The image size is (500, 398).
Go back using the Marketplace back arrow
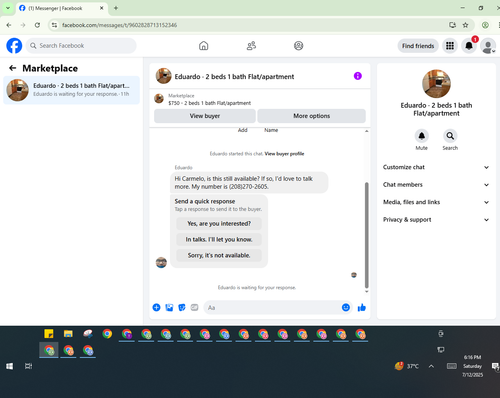(13, 68)
